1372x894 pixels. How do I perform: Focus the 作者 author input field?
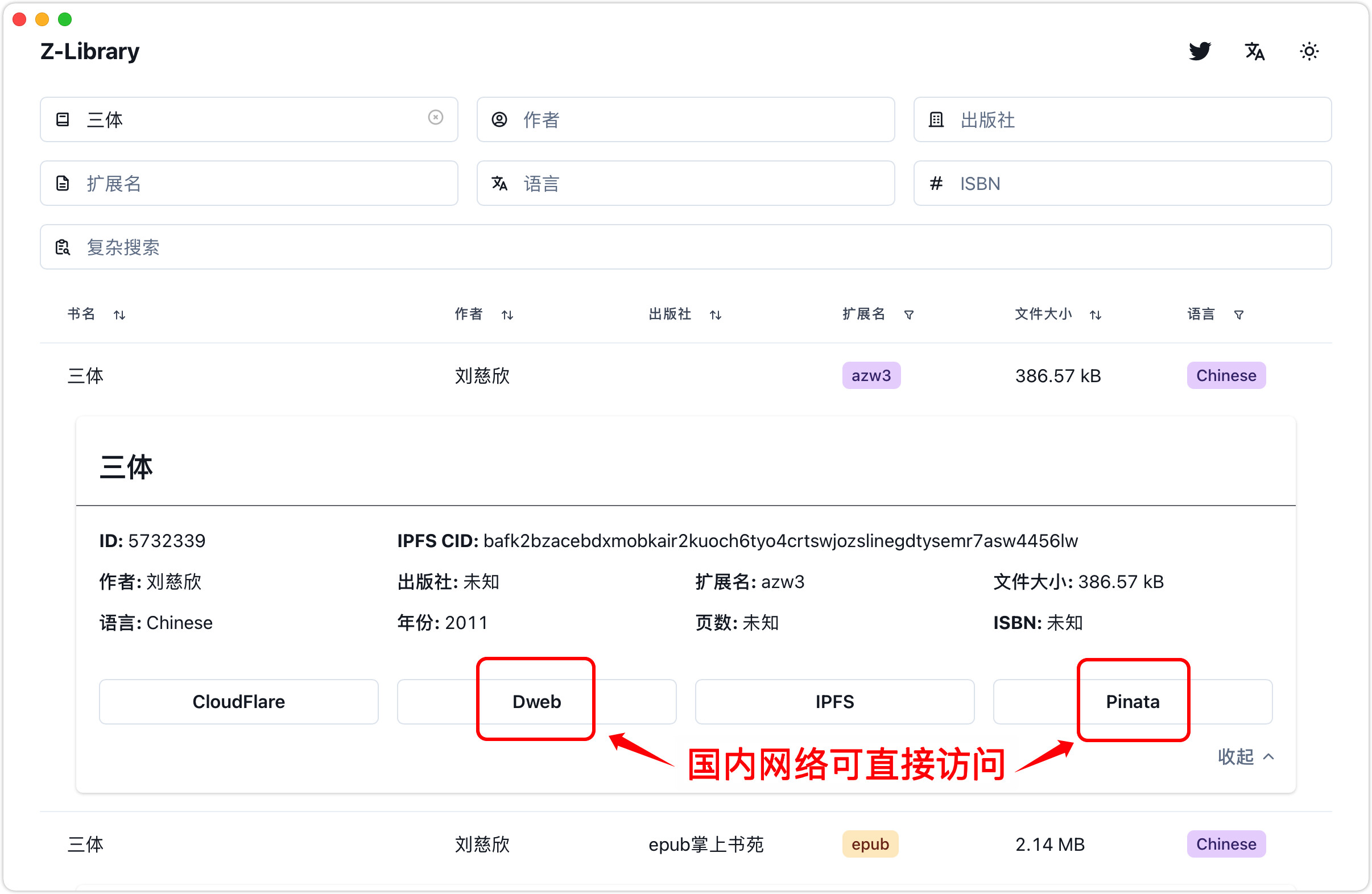click(686, 119)
